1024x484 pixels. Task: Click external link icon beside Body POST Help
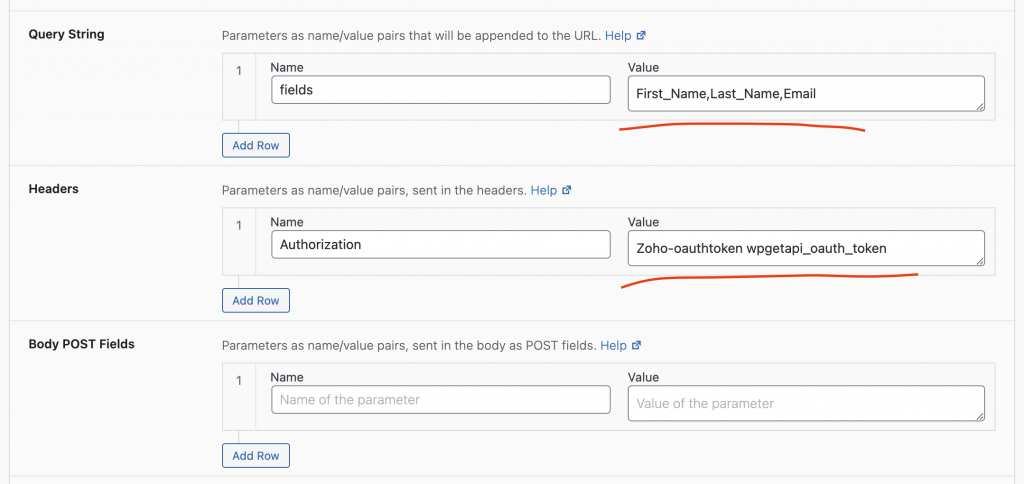(636, 345)
